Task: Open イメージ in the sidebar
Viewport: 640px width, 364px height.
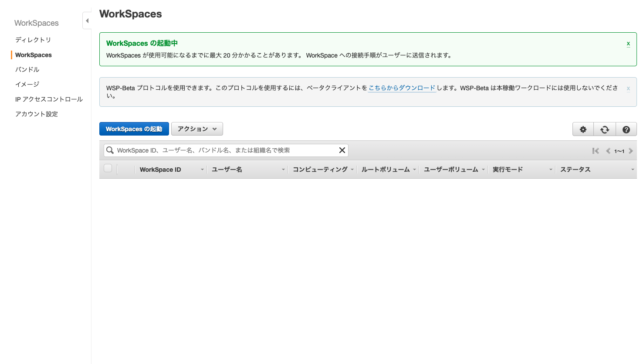Action: pos(27,84)
